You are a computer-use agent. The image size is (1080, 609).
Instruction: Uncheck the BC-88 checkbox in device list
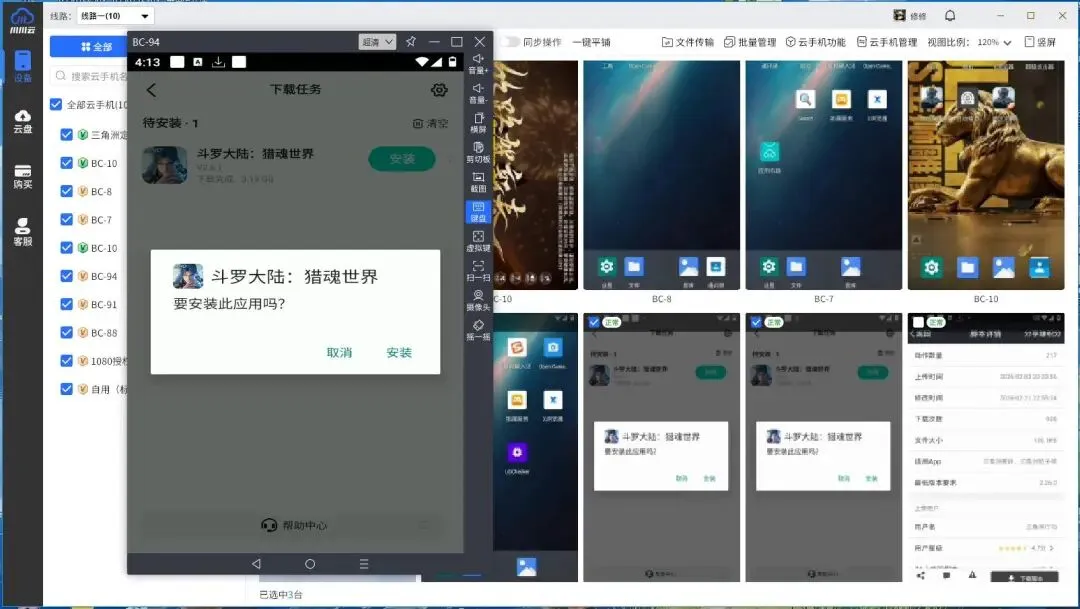67,332
